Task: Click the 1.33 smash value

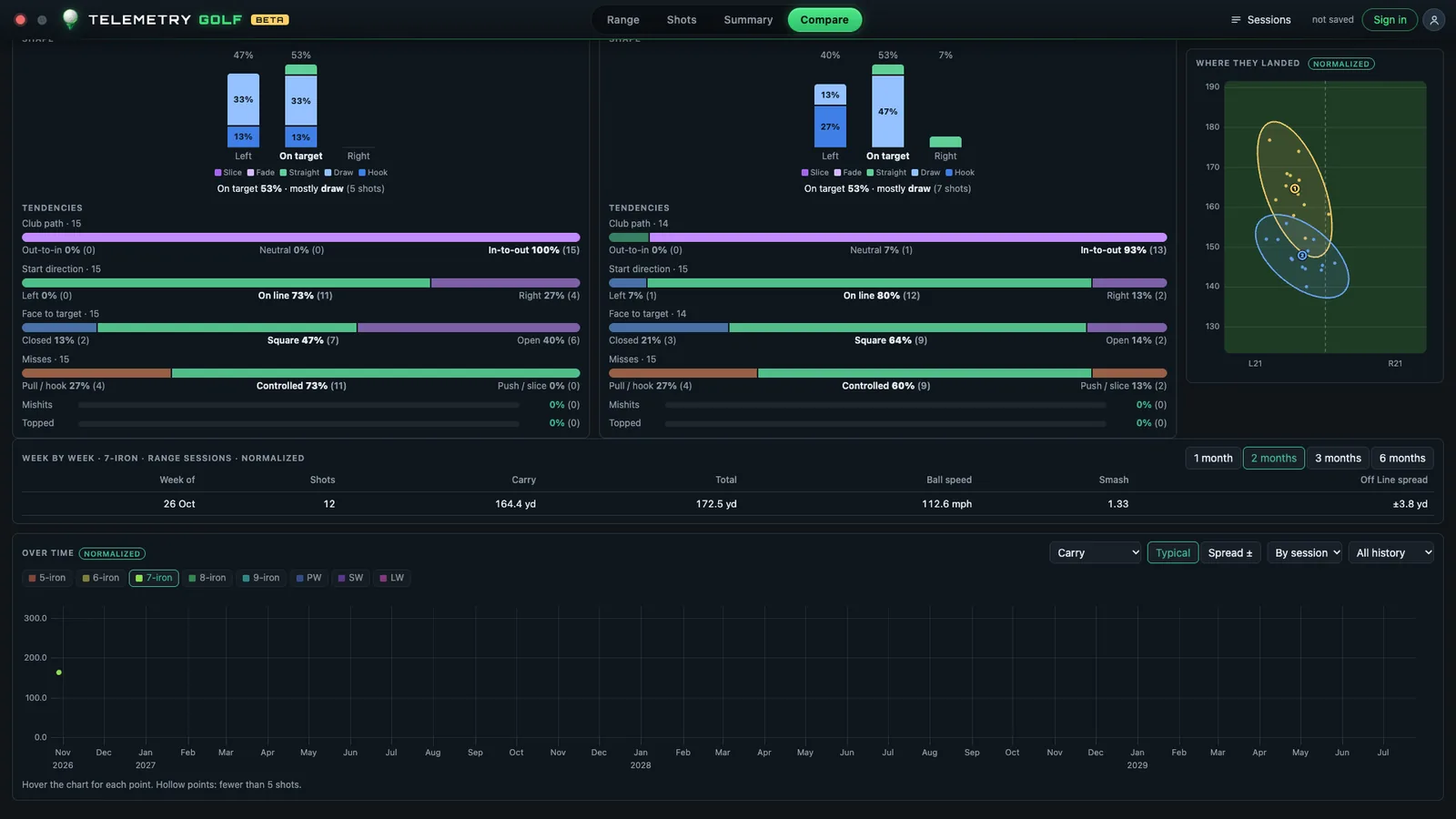Action: pos(1118,504)
